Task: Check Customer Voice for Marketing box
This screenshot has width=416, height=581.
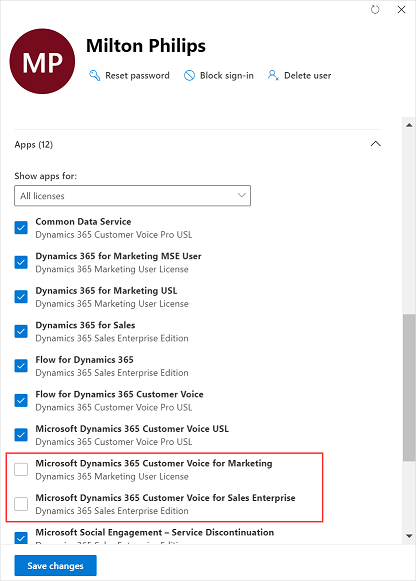Action: click(21, 469)
